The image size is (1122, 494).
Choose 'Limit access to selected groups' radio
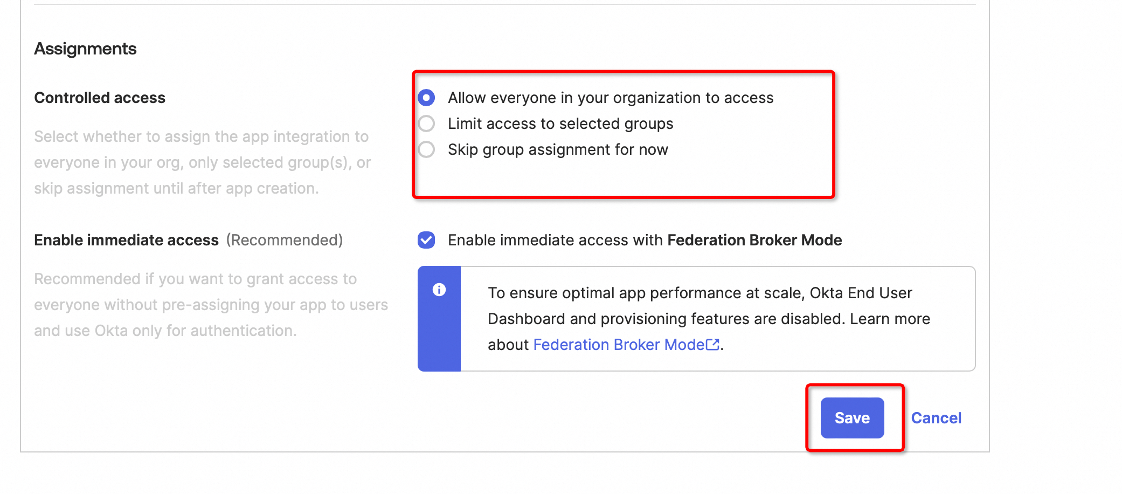coord(427,124)
